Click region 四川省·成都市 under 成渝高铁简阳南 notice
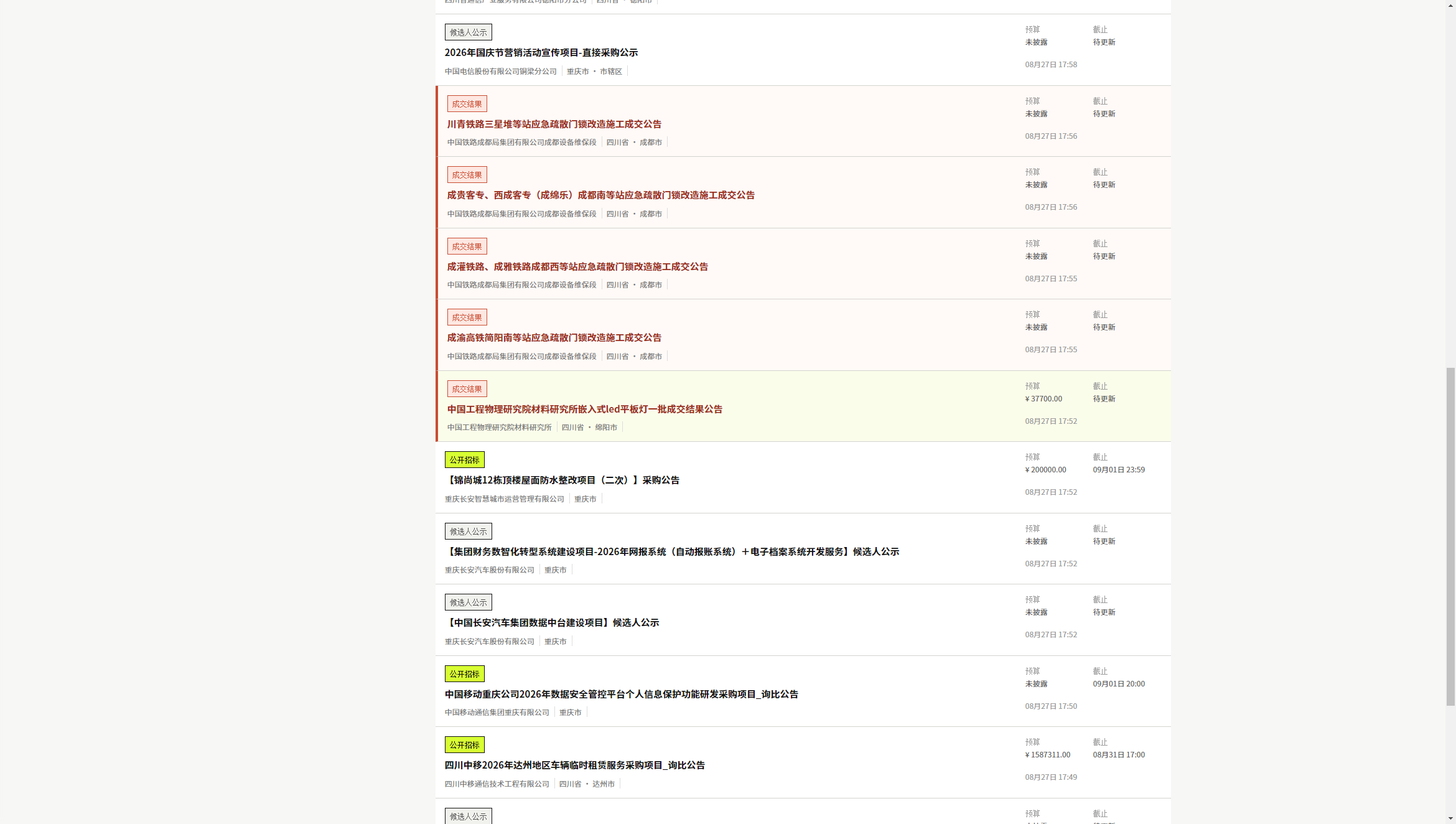Image resolution: width=1456 pixels, height=824 pixels. pos(634,357)
